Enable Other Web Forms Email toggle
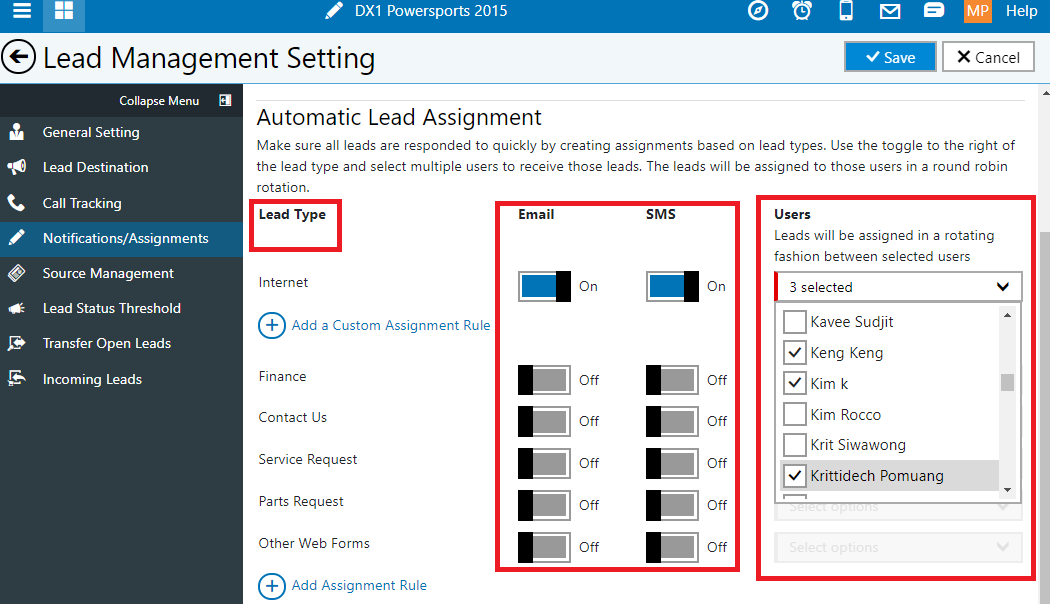 pyautogui.click(x=544, y=547)
